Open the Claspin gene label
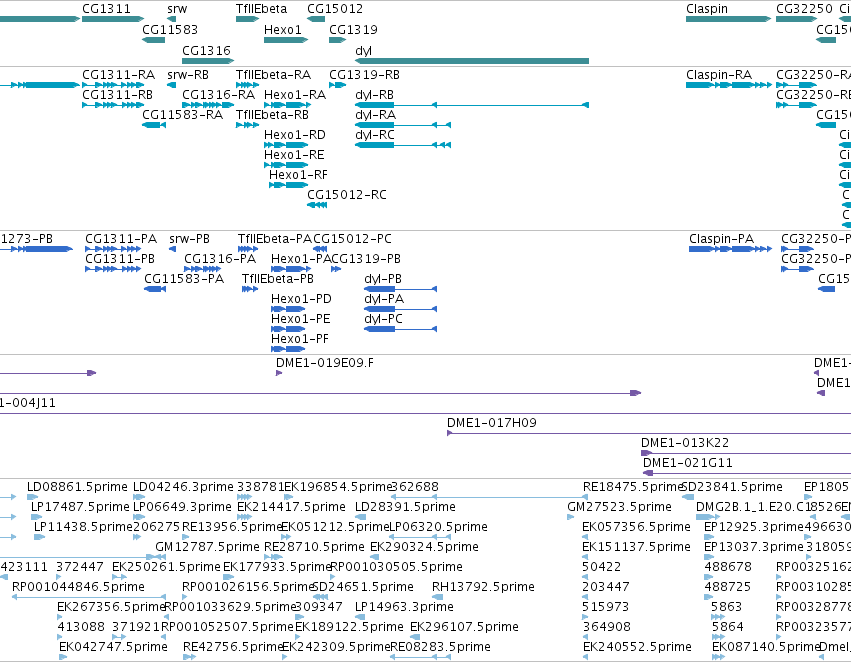 pyautogui.click(x=707, y=9)
